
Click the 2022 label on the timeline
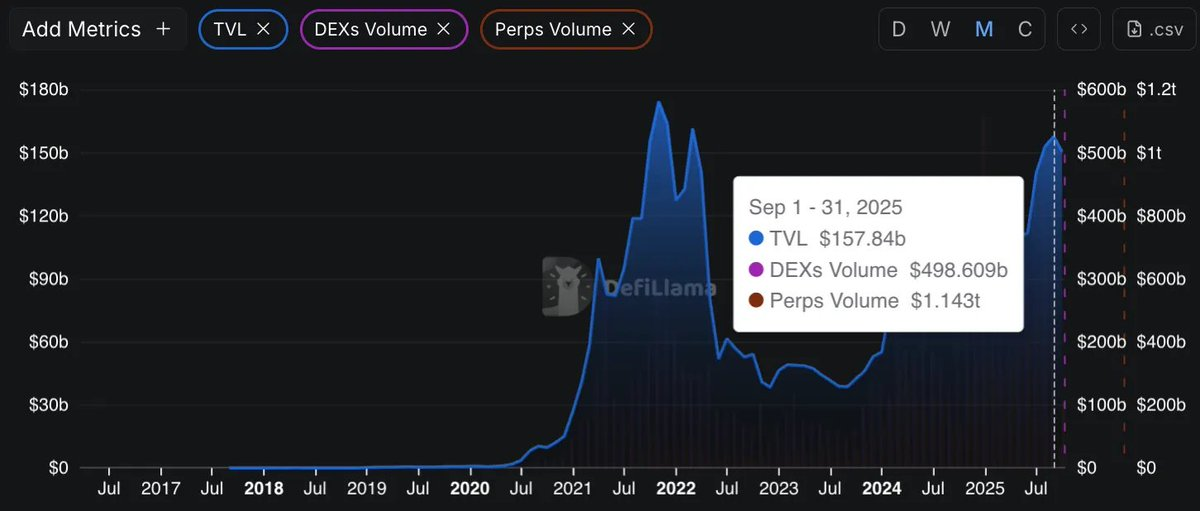pyautogui.click(x=676, y=489)
